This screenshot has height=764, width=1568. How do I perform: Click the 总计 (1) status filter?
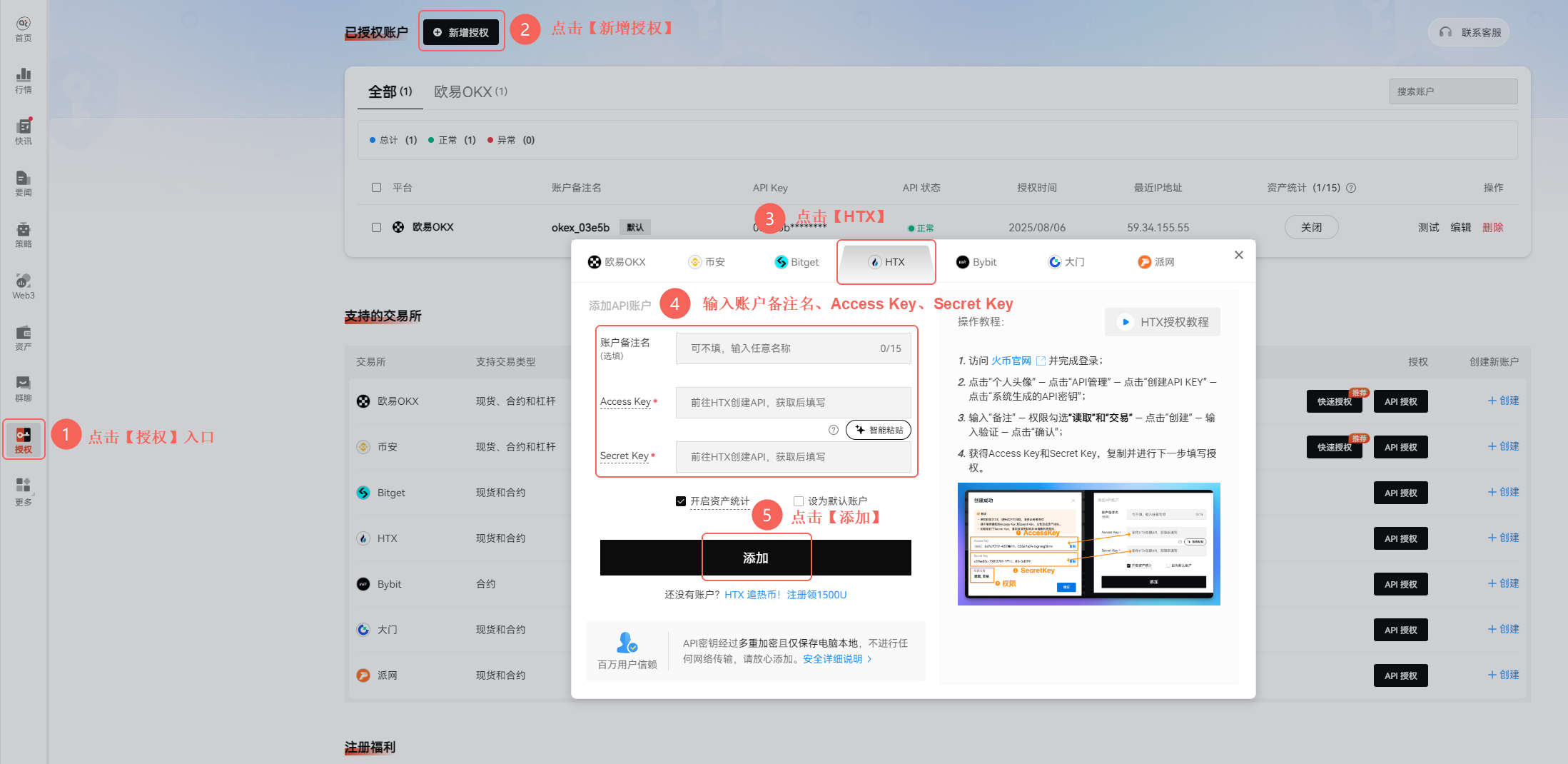pos(393,140)
